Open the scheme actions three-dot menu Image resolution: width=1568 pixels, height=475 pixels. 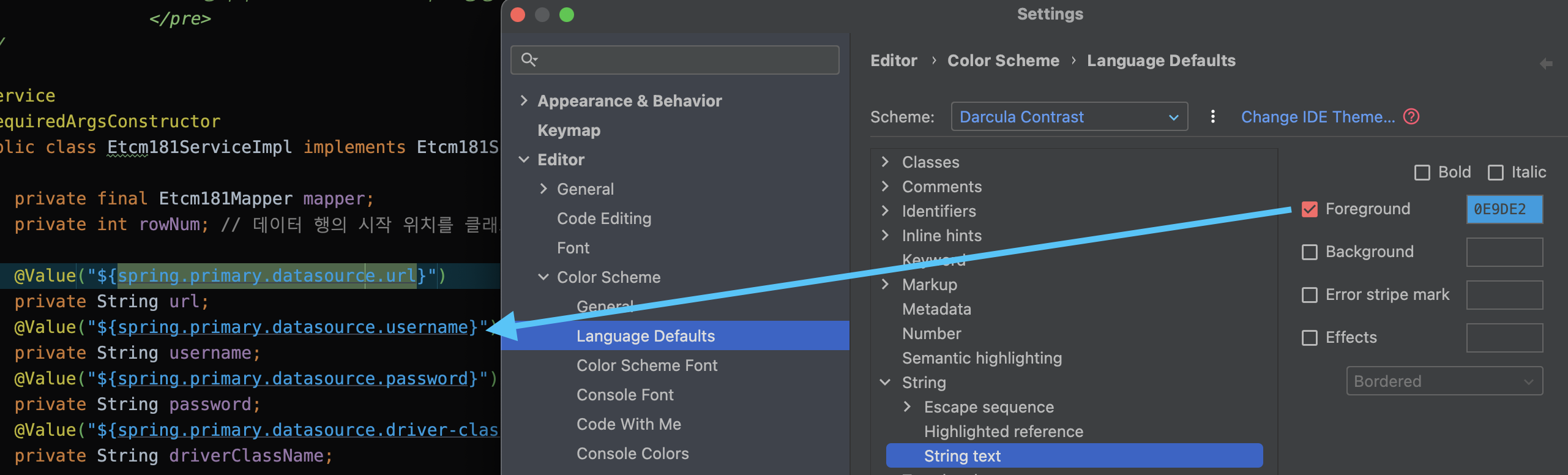[x=1212, y=116]
